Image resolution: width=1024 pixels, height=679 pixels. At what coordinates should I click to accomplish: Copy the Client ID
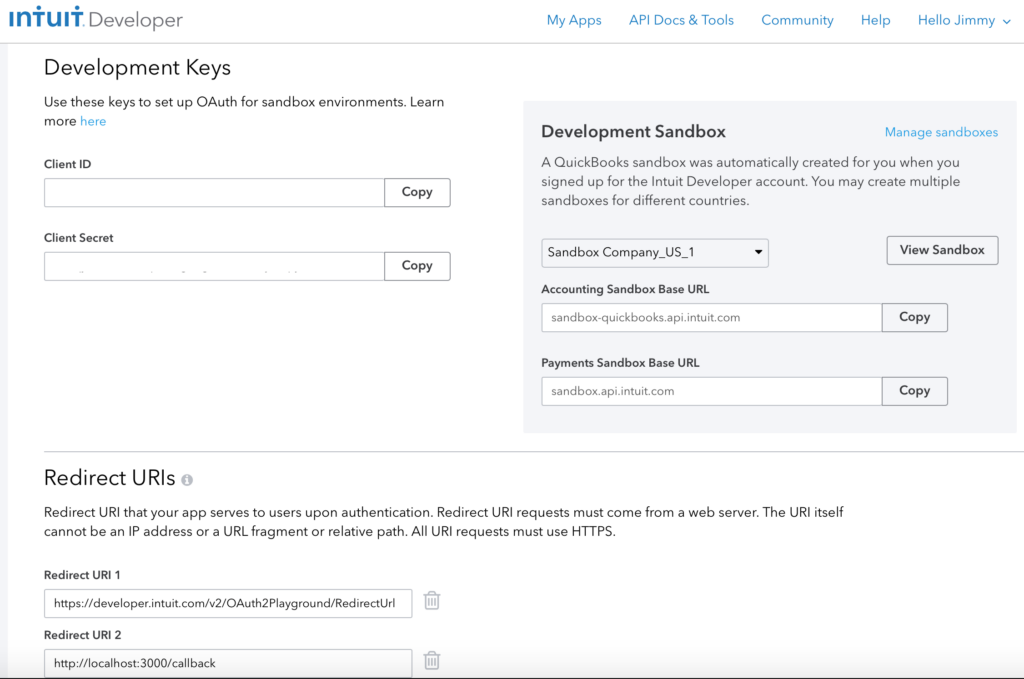(x=417, y=192)
